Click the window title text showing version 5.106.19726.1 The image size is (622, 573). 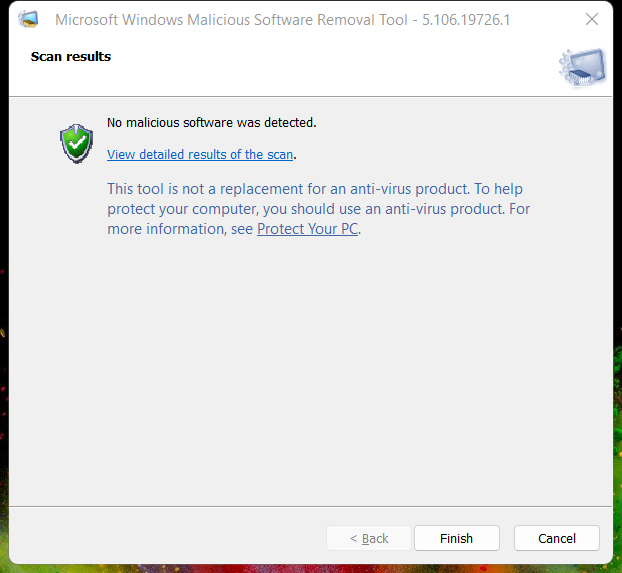282,20
